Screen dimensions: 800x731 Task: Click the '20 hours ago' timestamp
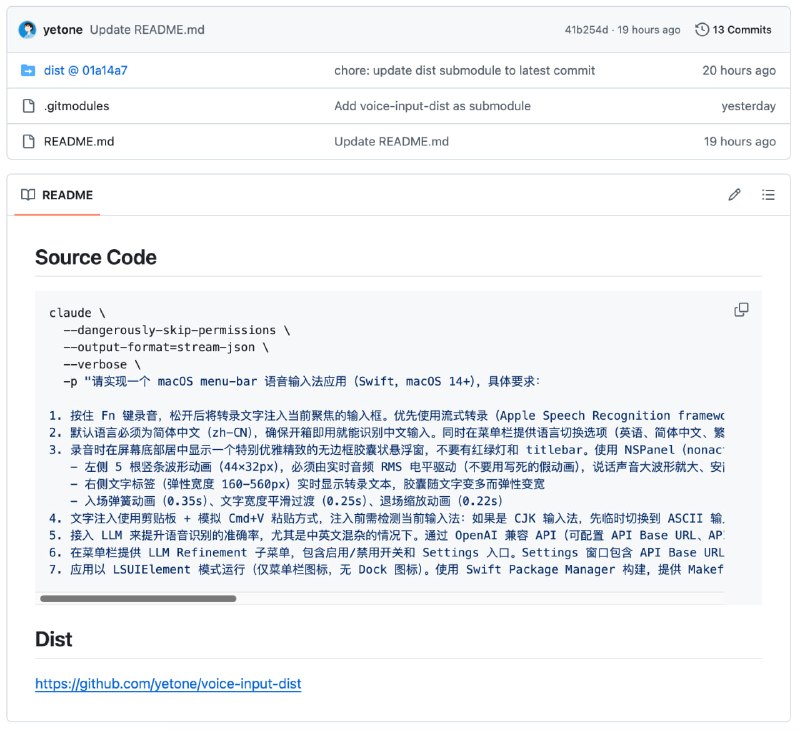pyautogui.click(x=739, y=70)
